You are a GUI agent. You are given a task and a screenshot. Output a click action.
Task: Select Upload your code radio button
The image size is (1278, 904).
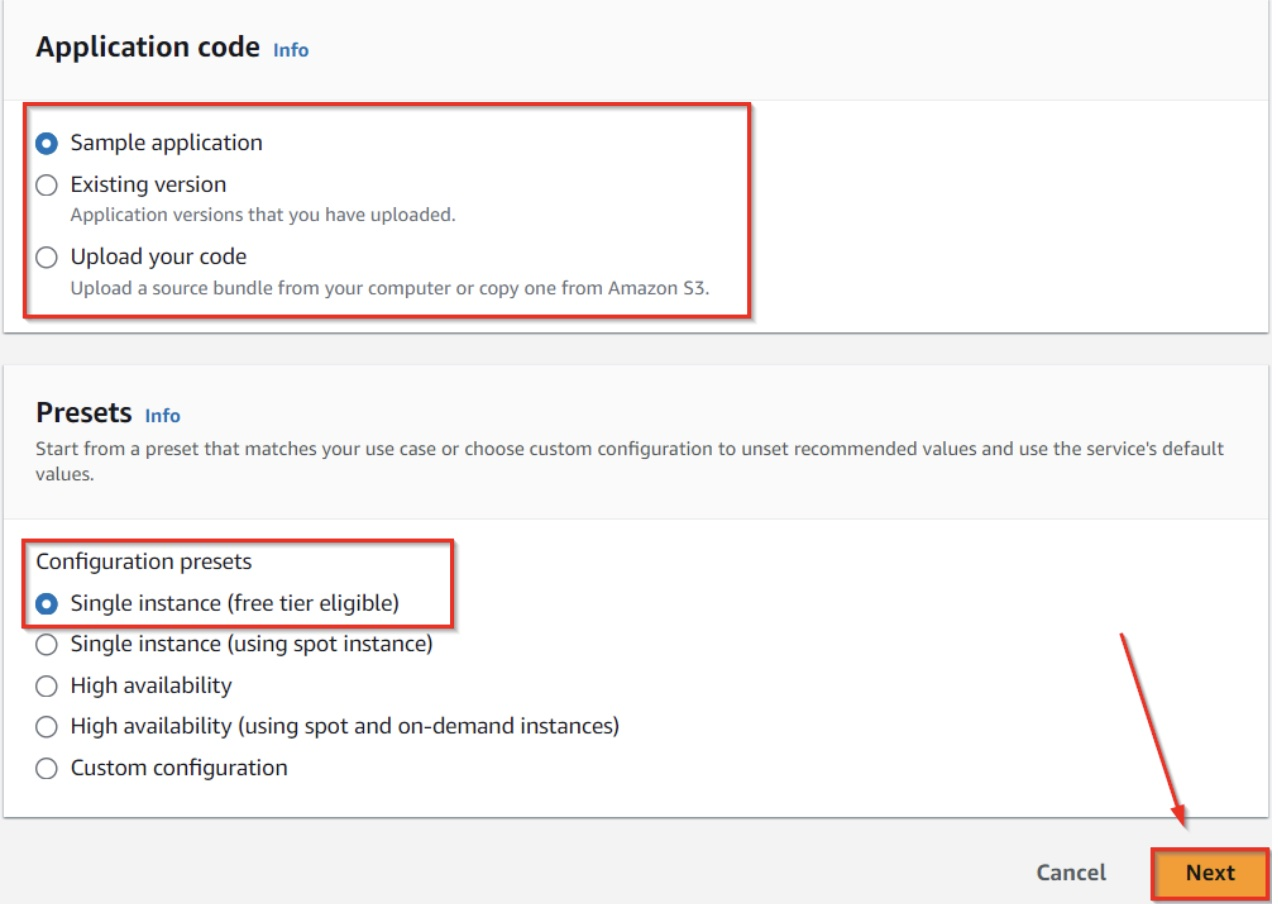click(x=47, y=258)
